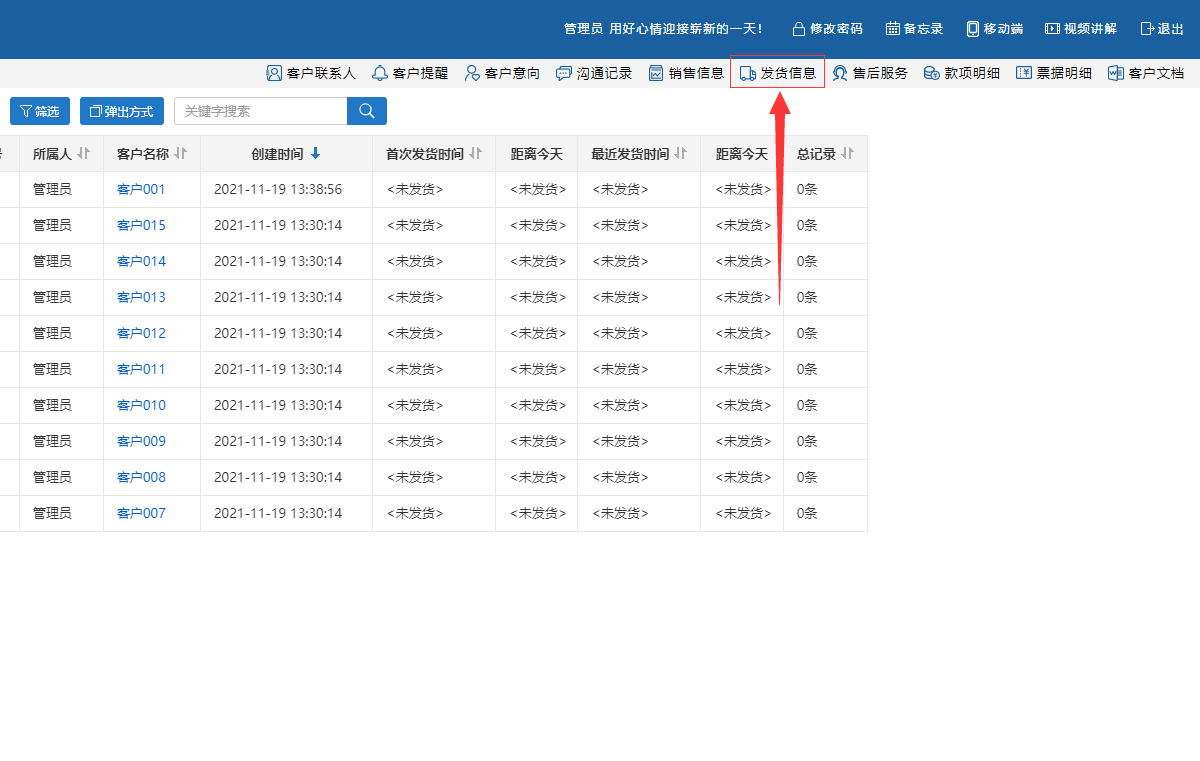This screenshot has height=761, width=1200.
Task: Click the 移动端 phone icon
Action: [x=973, y=29]
